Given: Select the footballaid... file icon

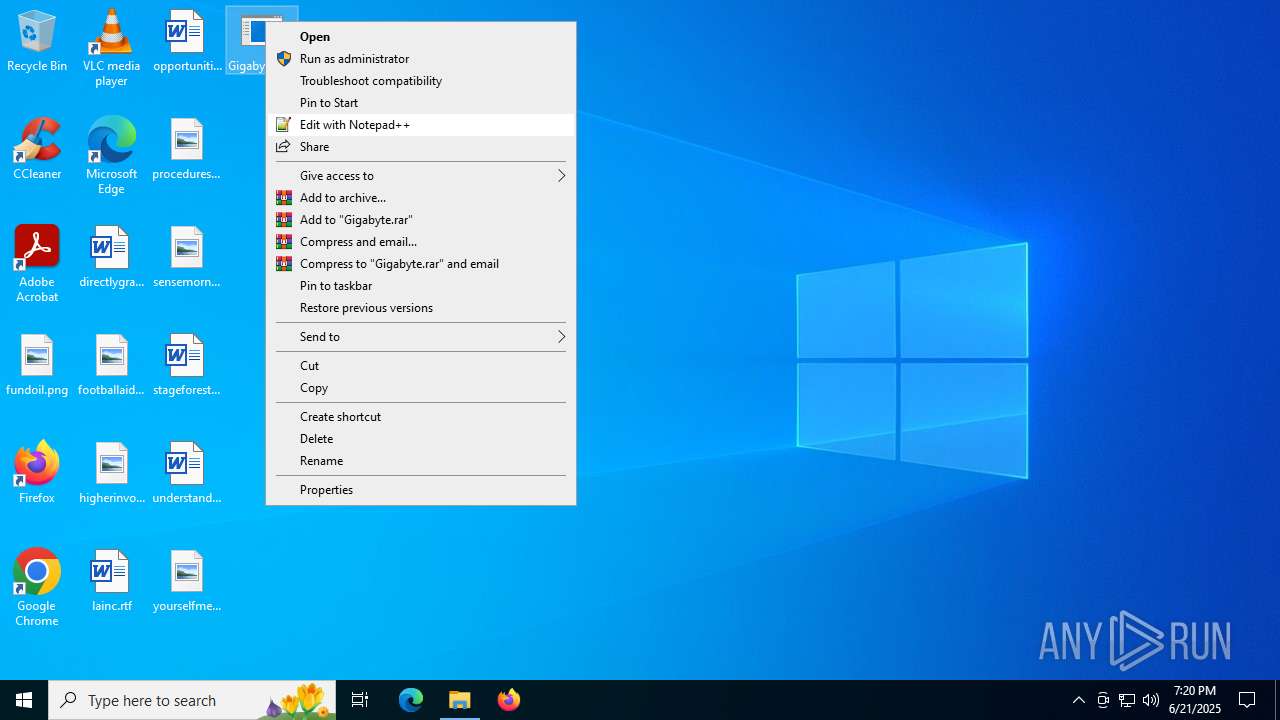Looking at the screenshot, I should [111, 366].
